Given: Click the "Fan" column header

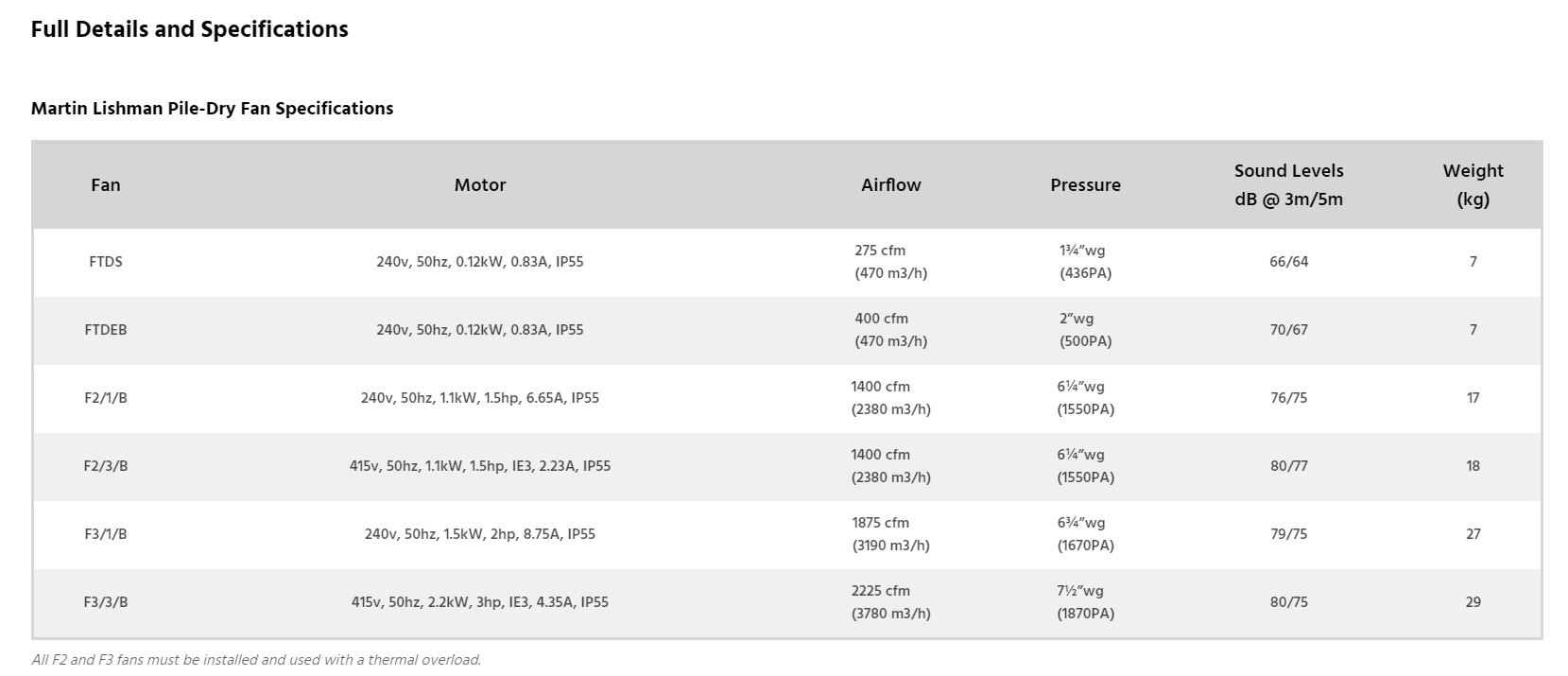Looking at the screenshot, I should pos(106,185).
